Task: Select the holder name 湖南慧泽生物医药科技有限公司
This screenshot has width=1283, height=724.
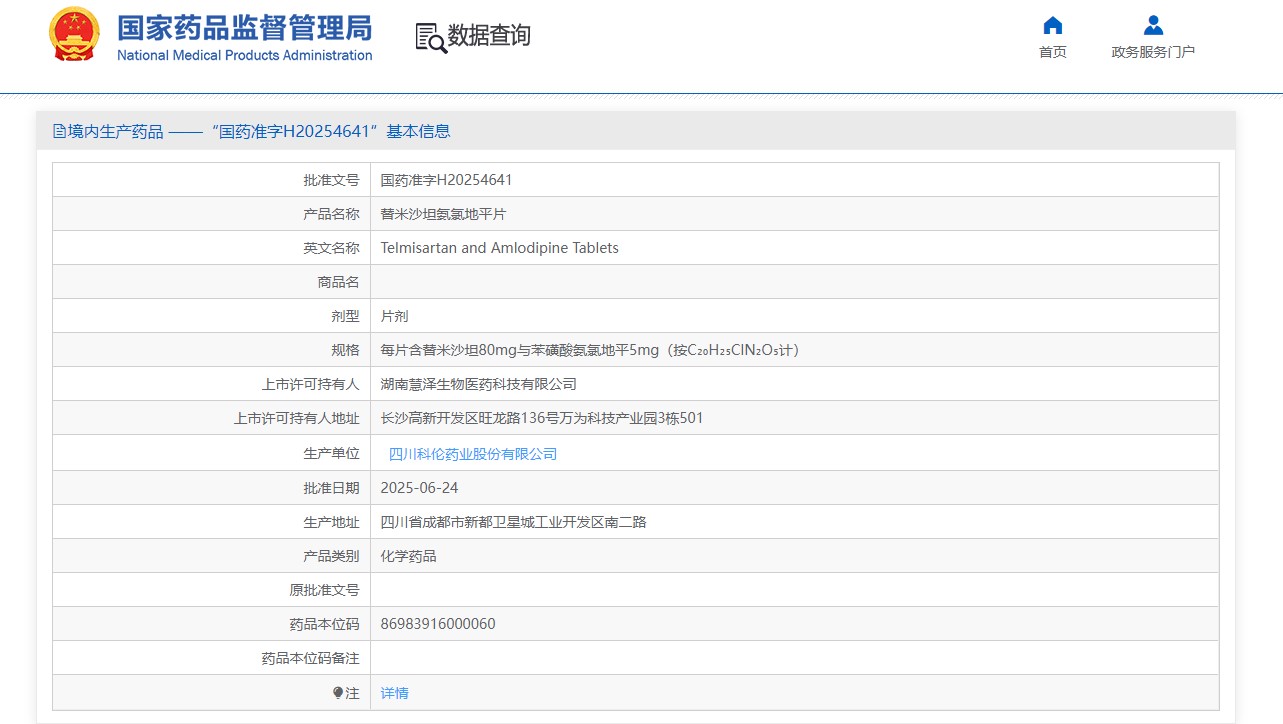Action: pos(479,384)
